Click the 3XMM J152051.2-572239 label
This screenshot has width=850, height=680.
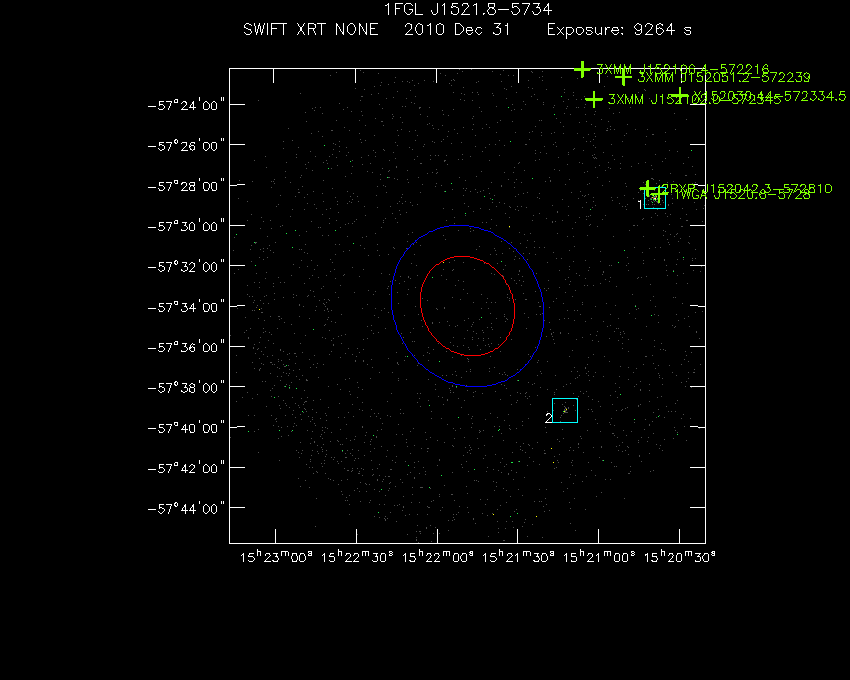point(724,78)
